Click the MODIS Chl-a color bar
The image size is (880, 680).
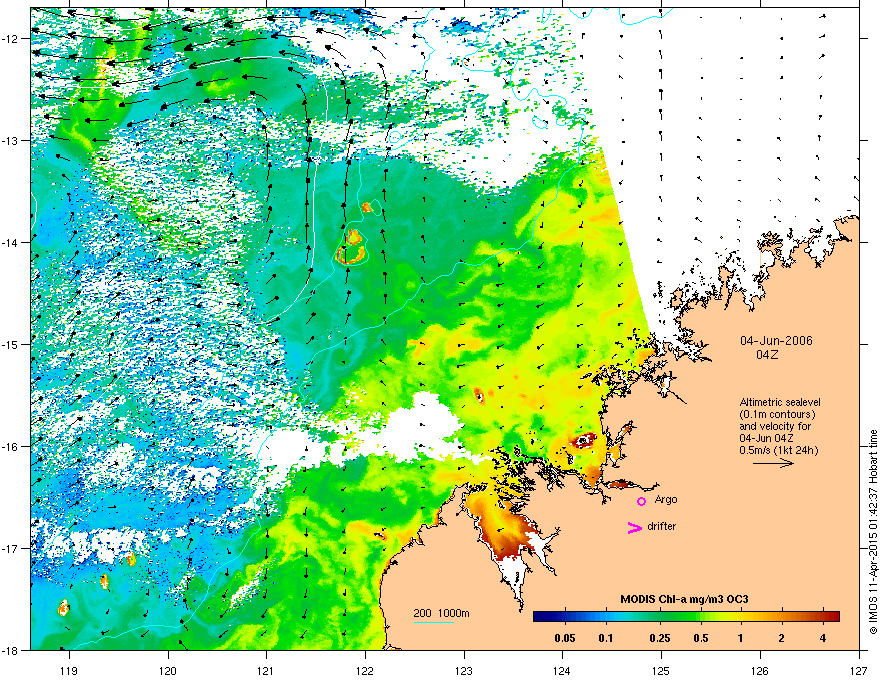tap(686, 617)
